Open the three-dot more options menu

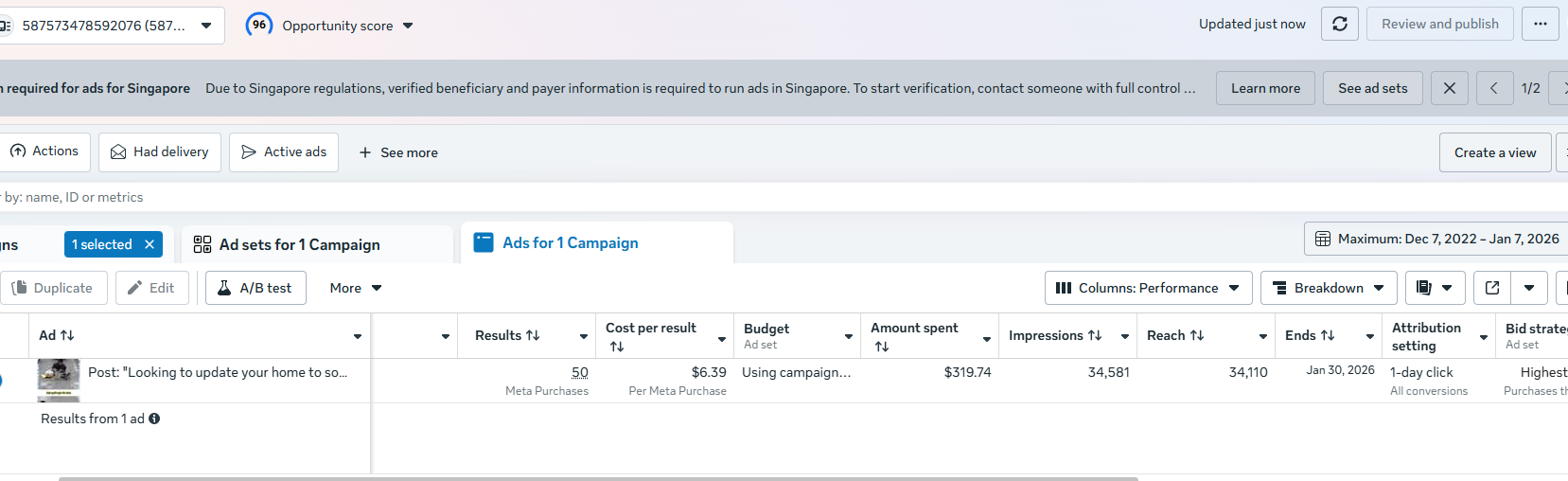coord(1541,24)
